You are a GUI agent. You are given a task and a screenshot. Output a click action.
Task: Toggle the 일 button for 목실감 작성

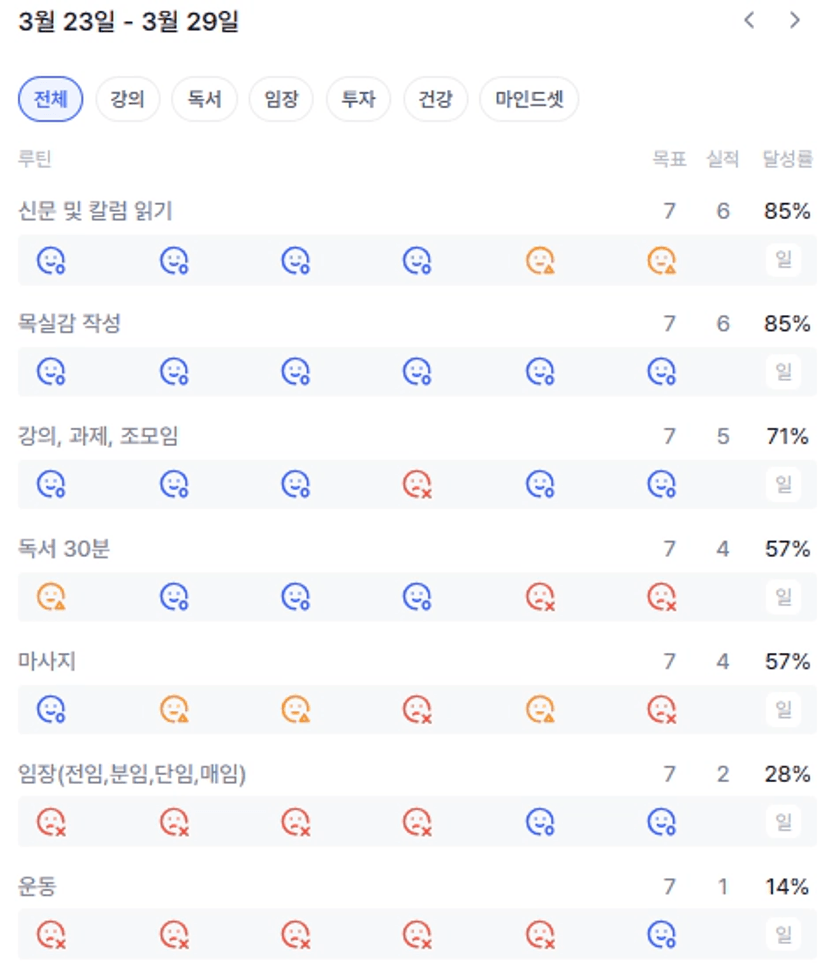pos(783,372)
